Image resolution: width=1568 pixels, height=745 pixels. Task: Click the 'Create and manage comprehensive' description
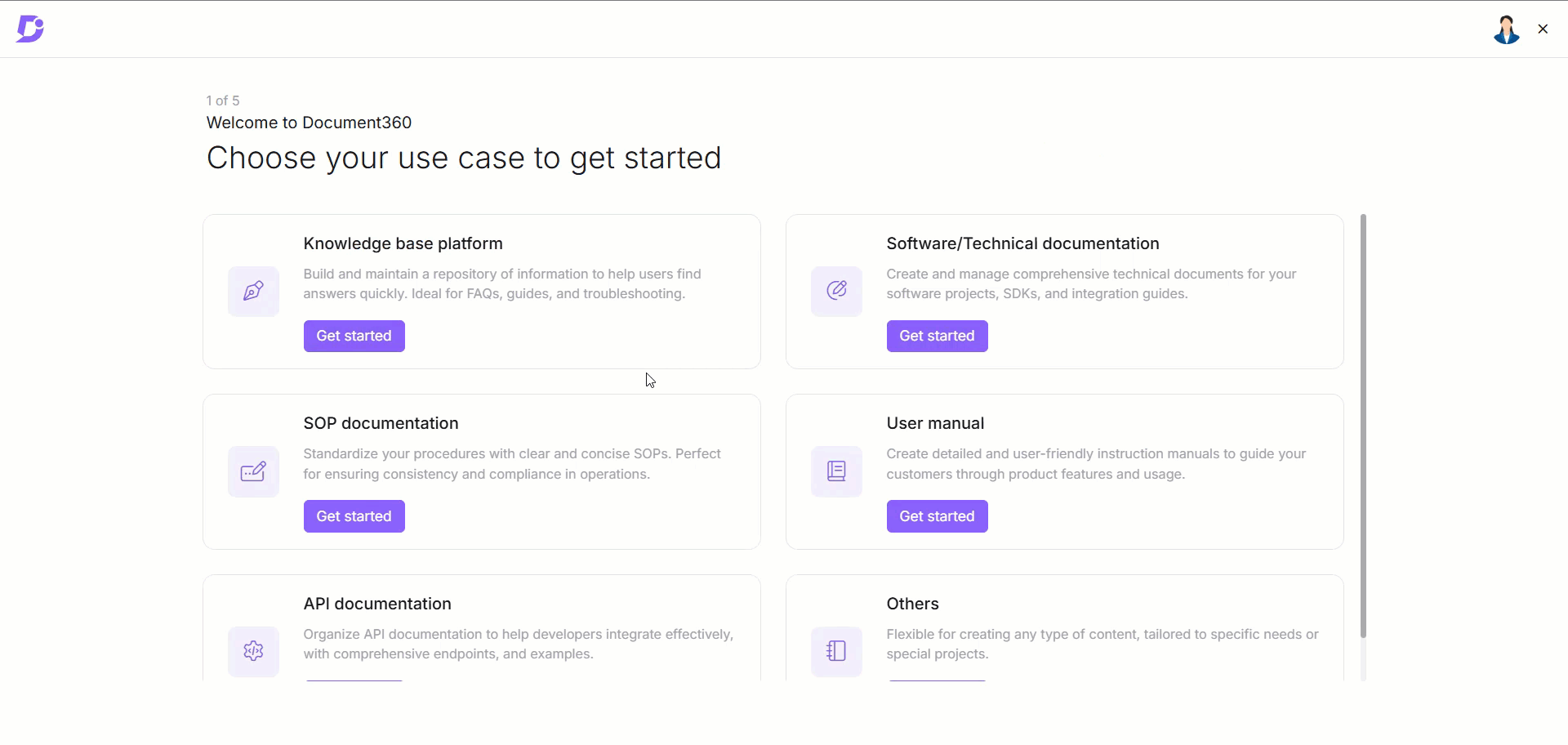pyautogui.click(x=1092, y=283)
